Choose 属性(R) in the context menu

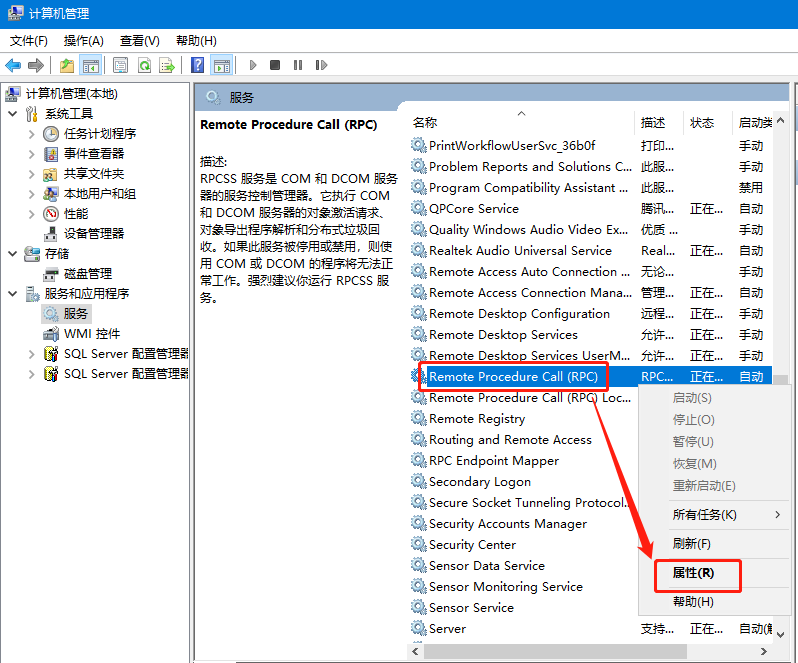pos(693,573)
